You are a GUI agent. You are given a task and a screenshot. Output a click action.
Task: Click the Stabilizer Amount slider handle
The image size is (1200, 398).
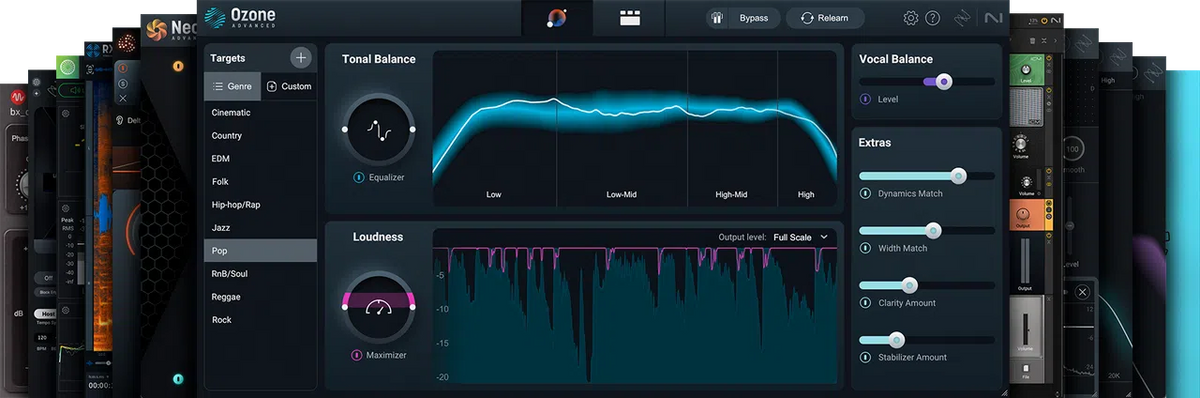click(x=896, y=340)
